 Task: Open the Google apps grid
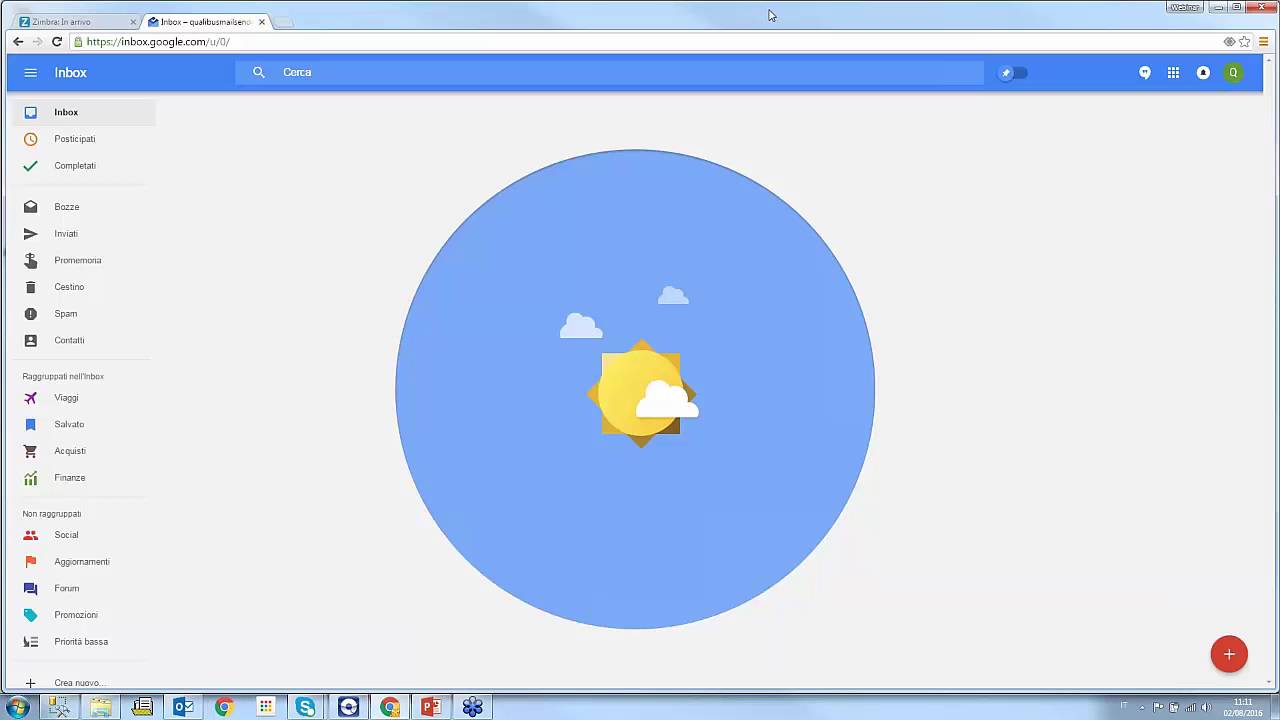point(1173,73)
